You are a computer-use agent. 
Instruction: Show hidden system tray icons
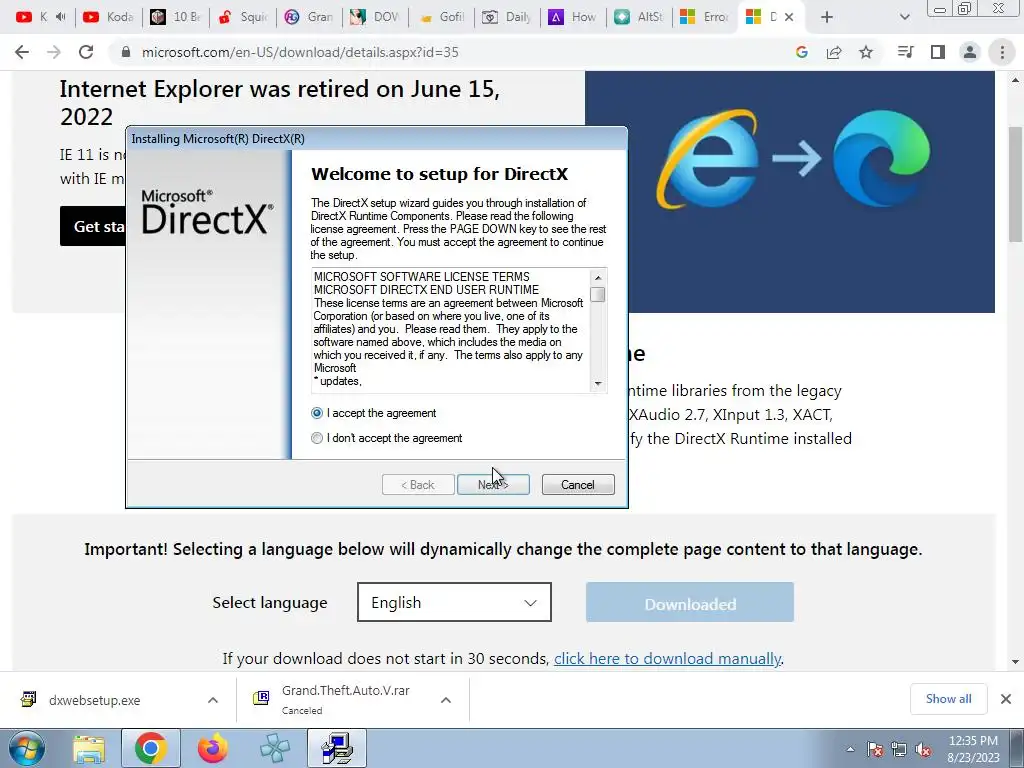click(850, 750)
